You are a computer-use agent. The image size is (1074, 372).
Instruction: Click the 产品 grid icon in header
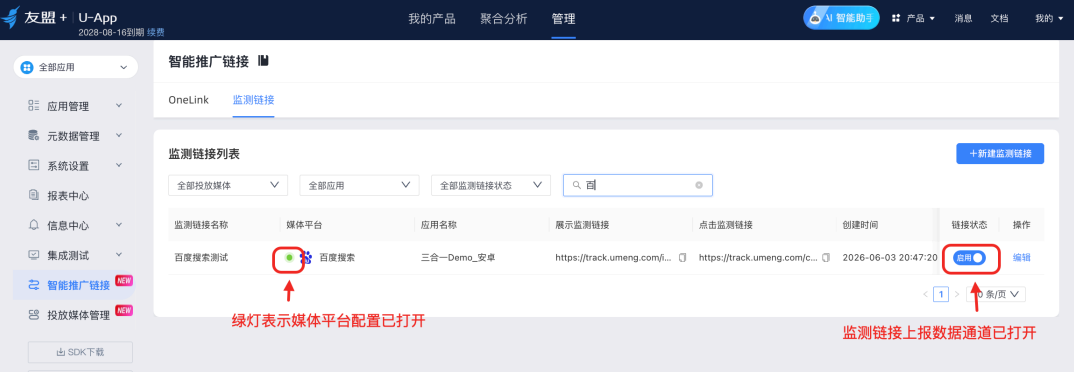pyautogui.click(x=896, y=18)
